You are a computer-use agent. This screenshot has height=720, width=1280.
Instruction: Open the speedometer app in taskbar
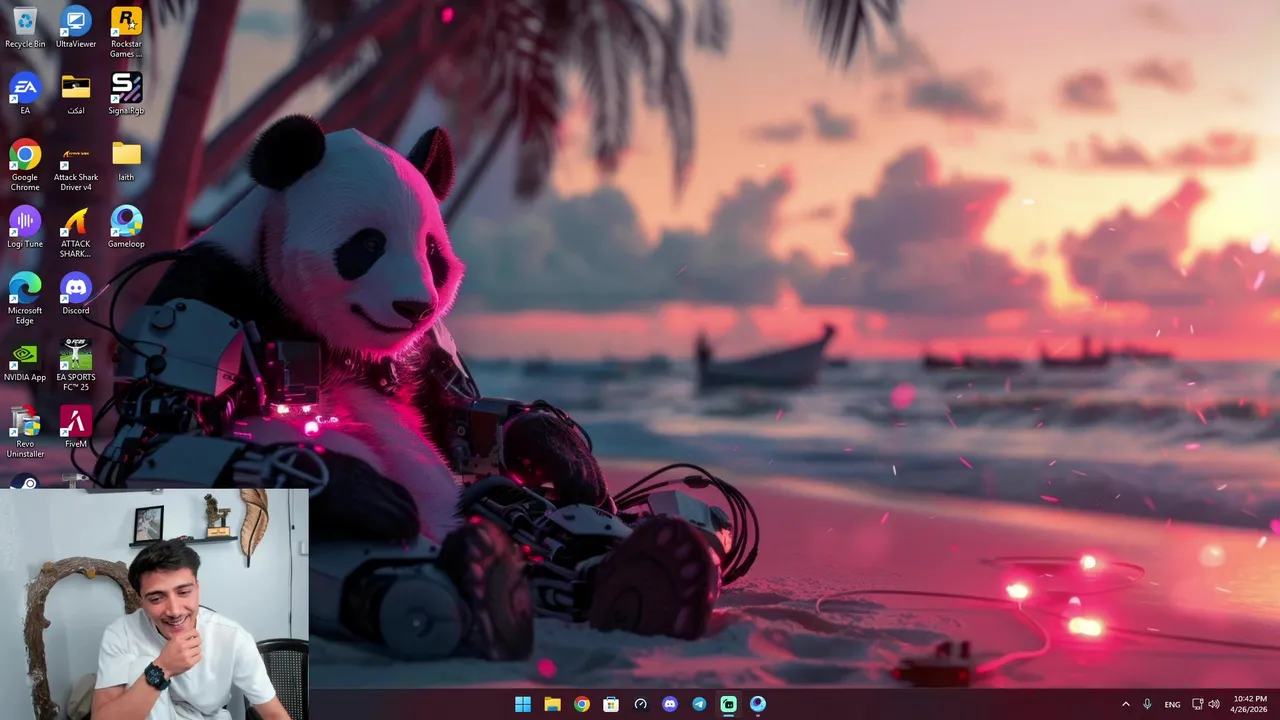(640, 704)
